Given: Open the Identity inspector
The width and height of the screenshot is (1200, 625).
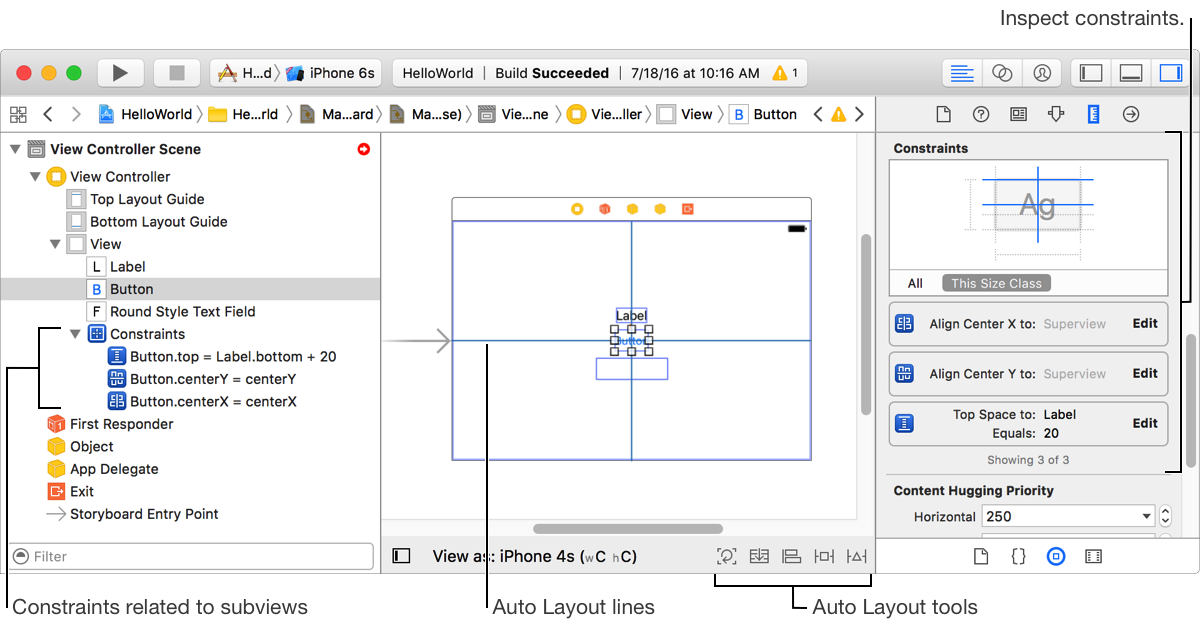Looking at the screenshot, I should [1018, 114].
